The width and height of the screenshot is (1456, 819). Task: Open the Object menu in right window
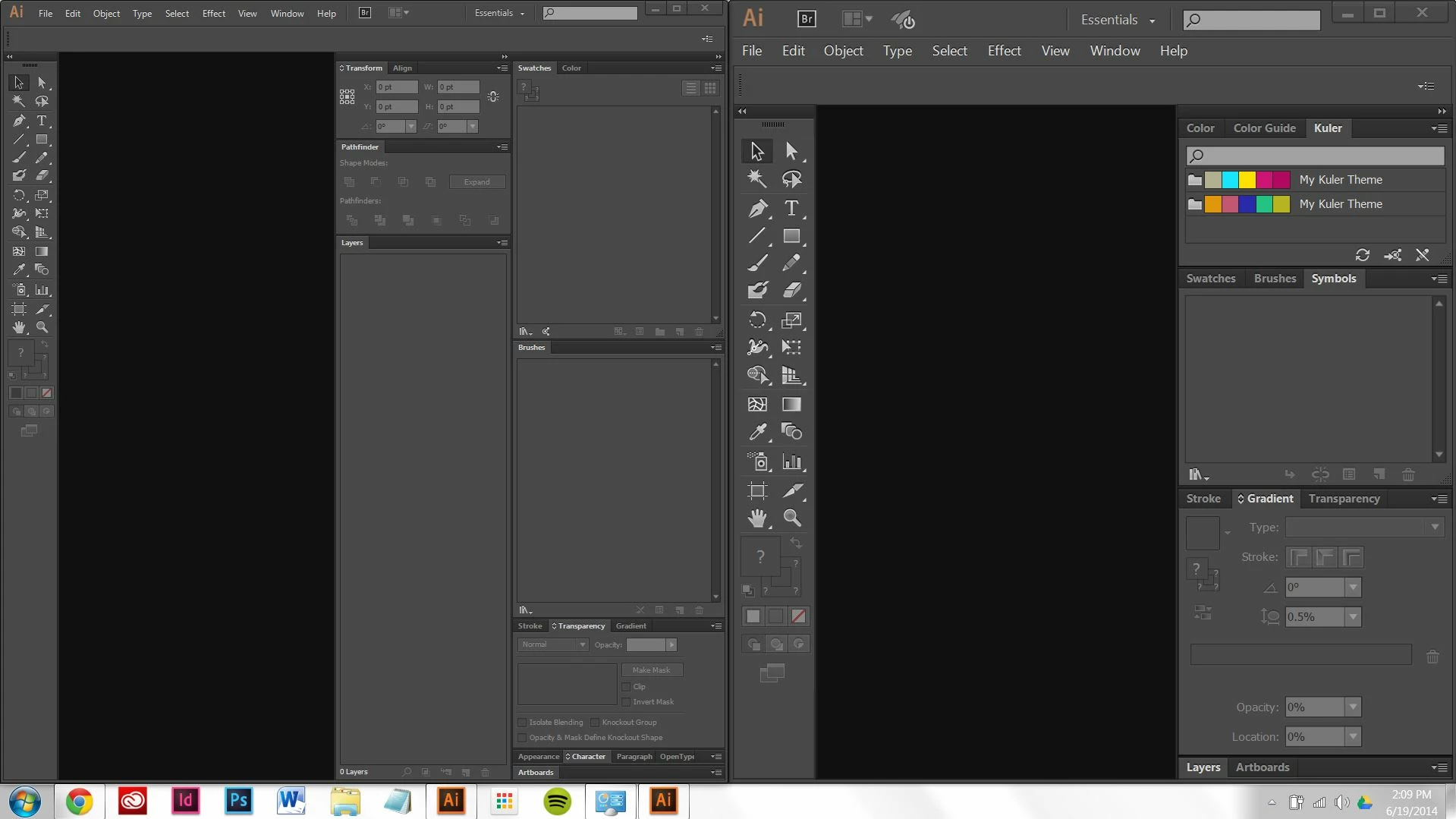click(x=843, y=51)
